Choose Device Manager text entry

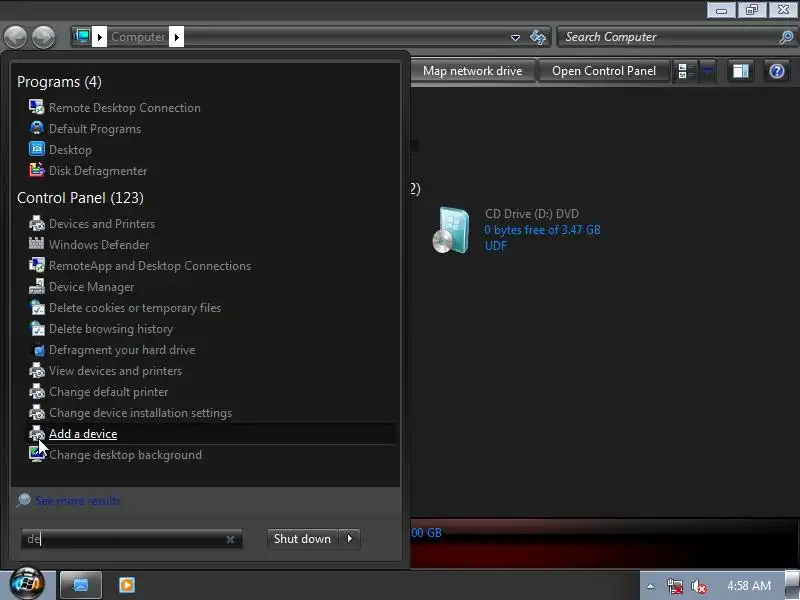[x=92, y=287]
